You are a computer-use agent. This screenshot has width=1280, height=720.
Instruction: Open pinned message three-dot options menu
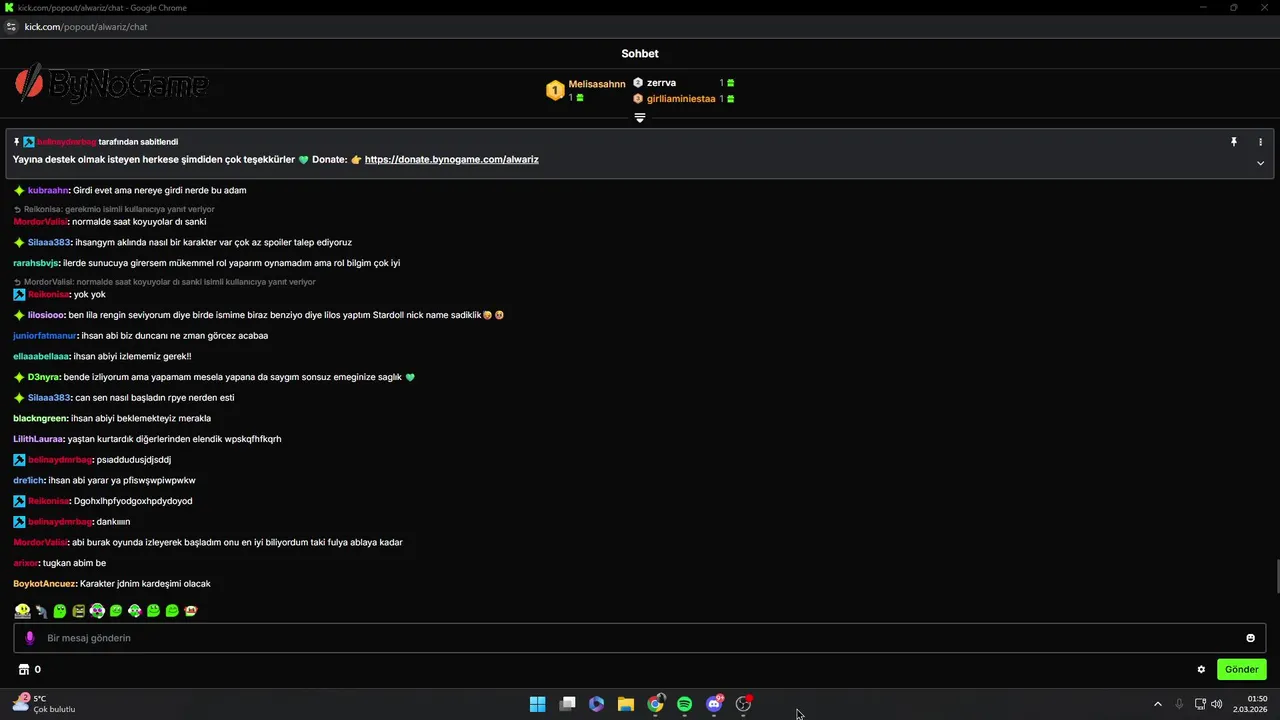click(x=1260, y=142)
